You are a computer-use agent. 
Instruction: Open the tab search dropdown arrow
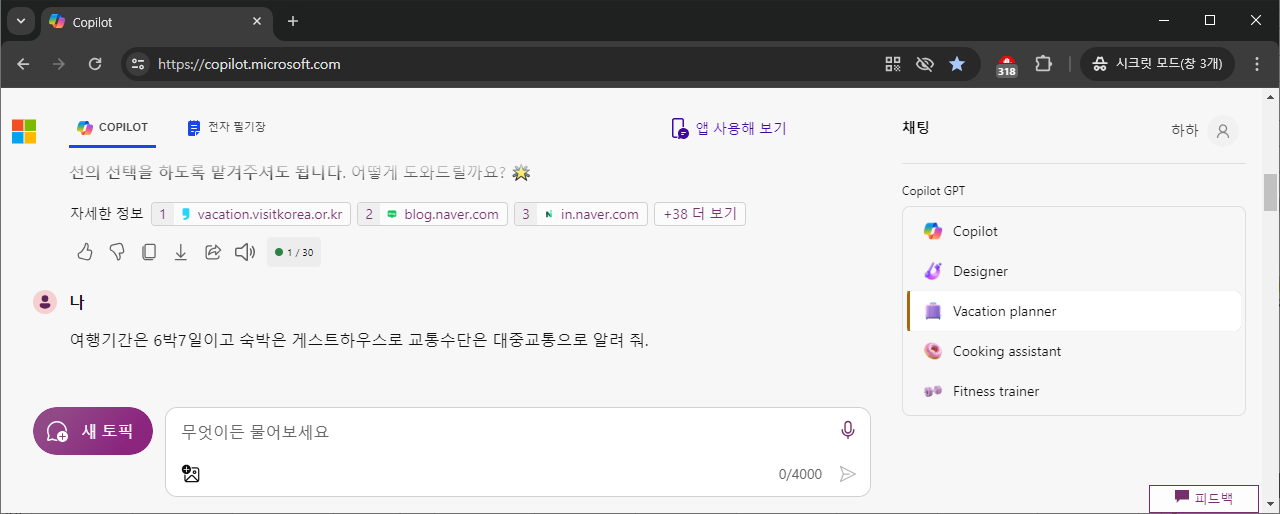tap(21, 21)
